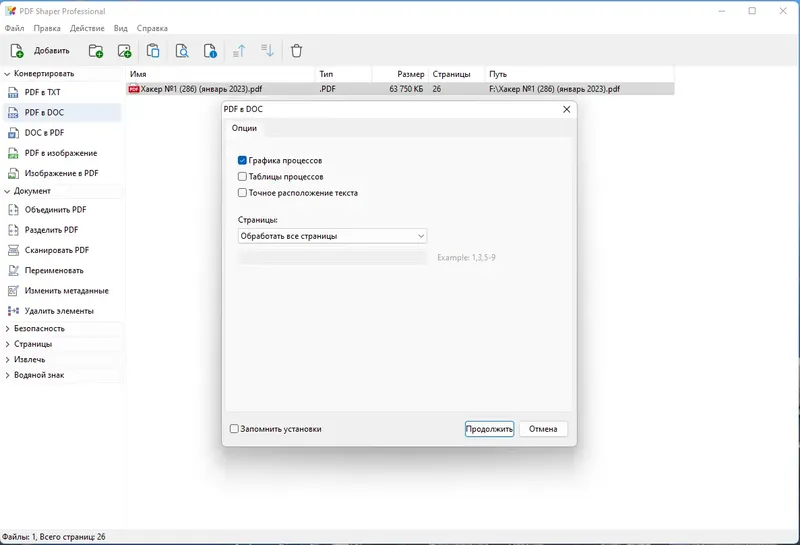Click the Добавить text label
The width and height of the screenshot is (800, 545).
click(x=52, y=51)
